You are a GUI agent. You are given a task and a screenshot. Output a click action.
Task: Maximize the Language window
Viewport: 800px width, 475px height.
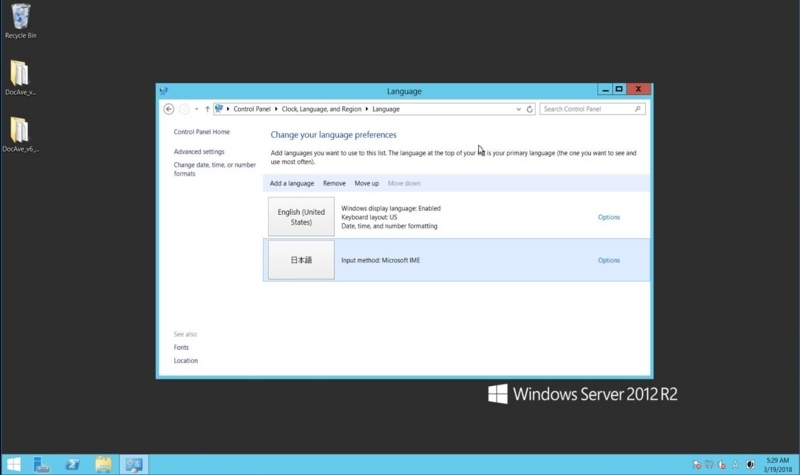click(x=619, y=89)
